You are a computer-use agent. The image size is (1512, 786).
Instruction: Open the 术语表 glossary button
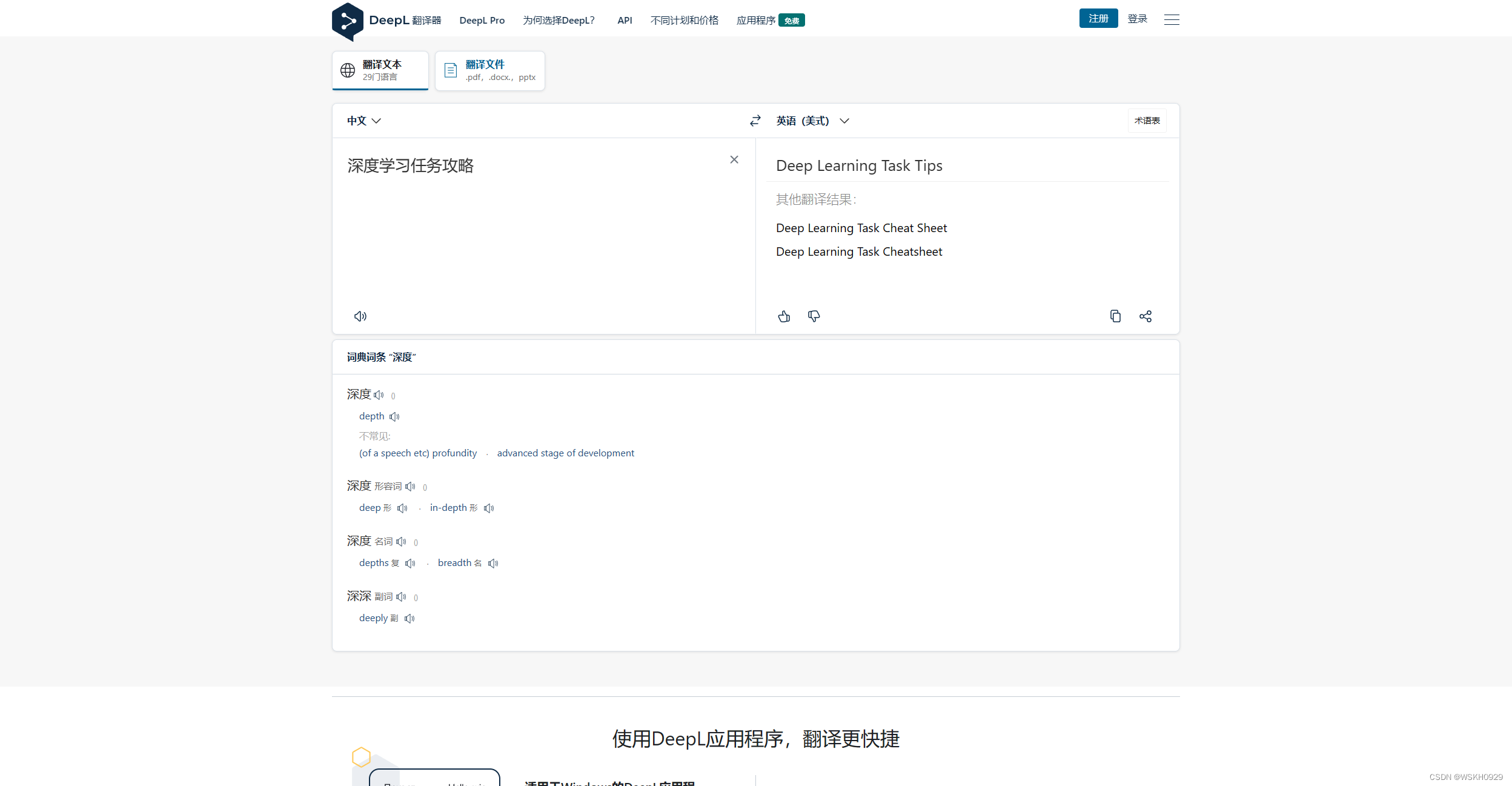click(x=1146, y=121)
